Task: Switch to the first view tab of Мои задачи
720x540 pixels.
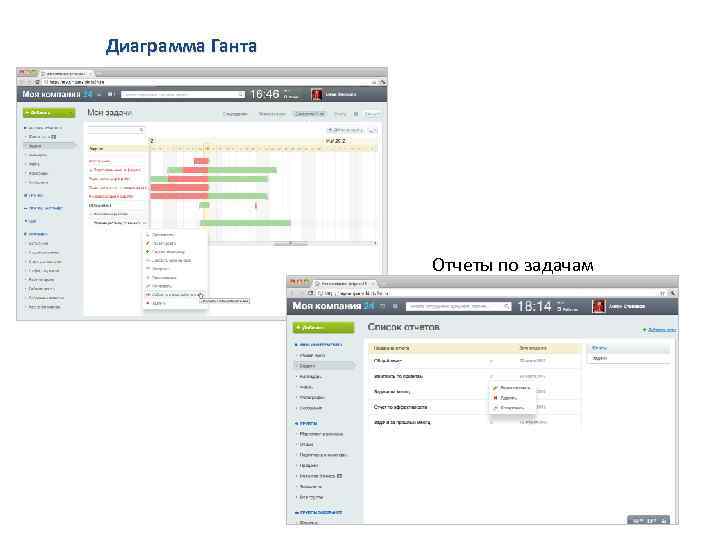Action: point(235,114)
